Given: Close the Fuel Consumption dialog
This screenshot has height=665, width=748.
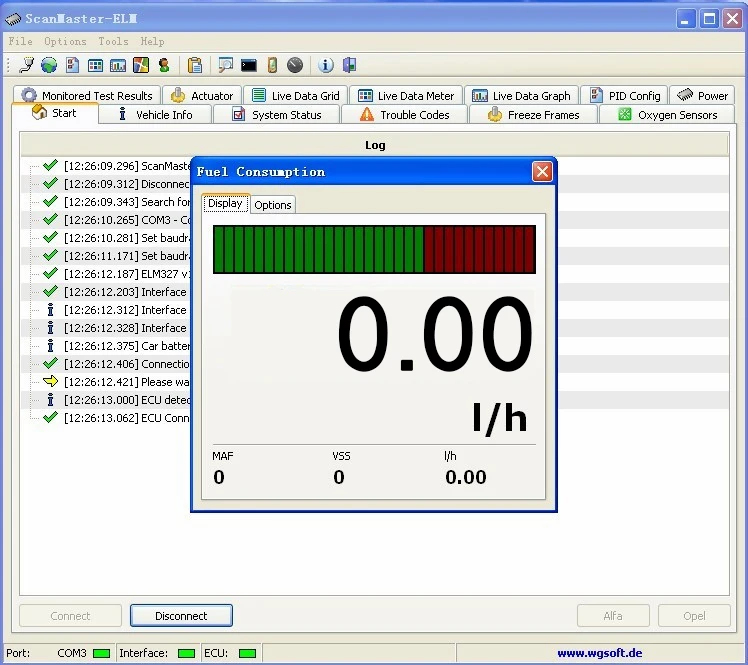Looking at the screenshot, I should pyautogui.click(x=542, y=172).
